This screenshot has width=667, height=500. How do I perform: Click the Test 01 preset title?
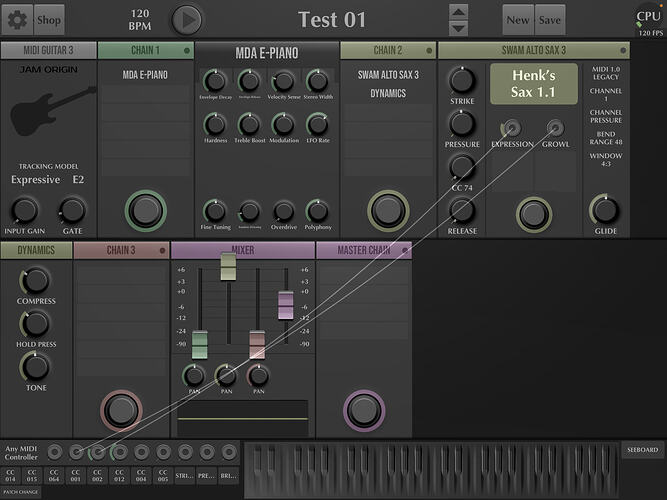[332, 20]
